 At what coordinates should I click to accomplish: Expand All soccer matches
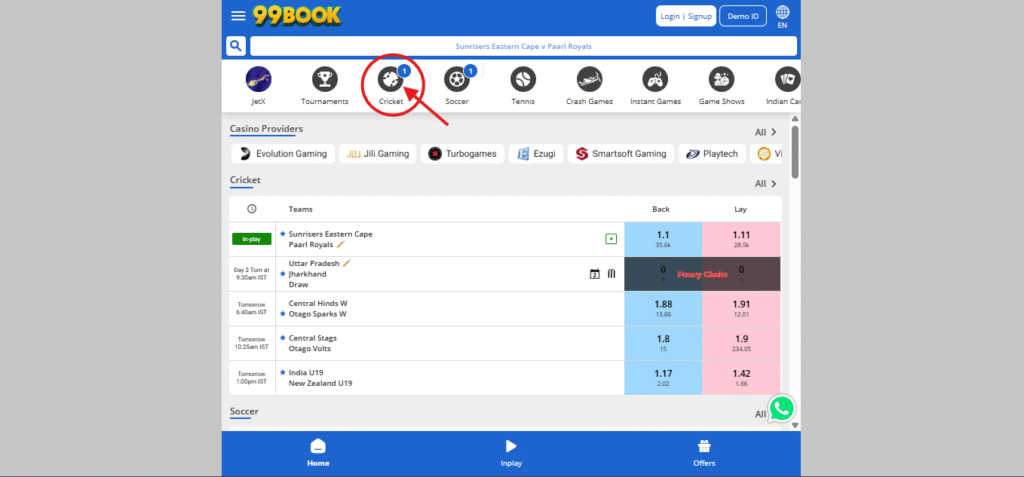tap(761, 414)
